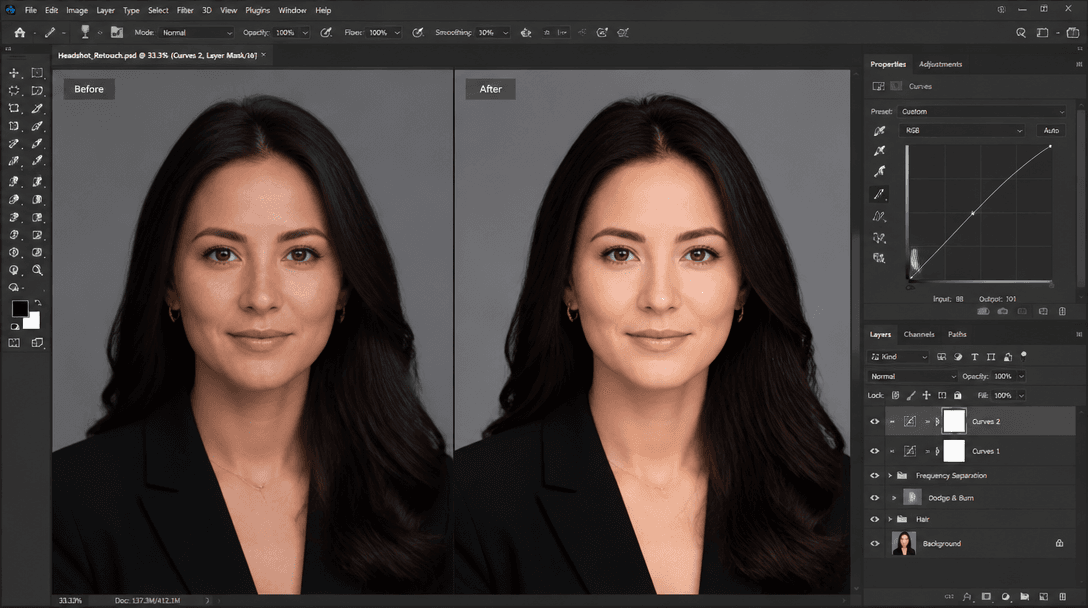Click lock image pixels brush icon
This screenshot has height=608, width=1088.
tap(911, 396)
